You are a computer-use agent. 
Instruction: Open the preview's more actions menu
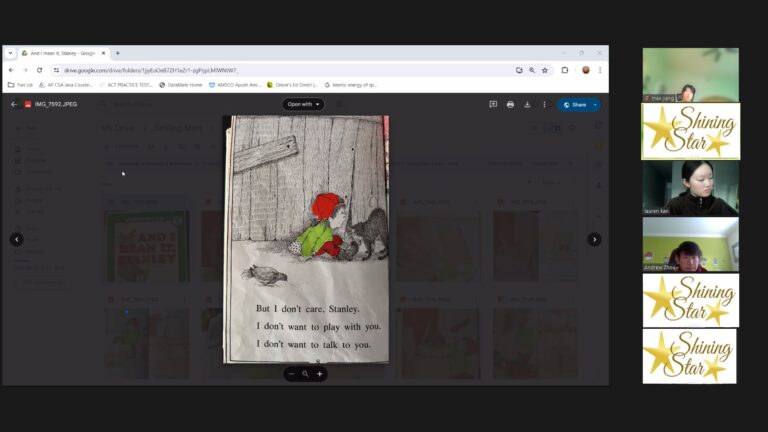544,104
